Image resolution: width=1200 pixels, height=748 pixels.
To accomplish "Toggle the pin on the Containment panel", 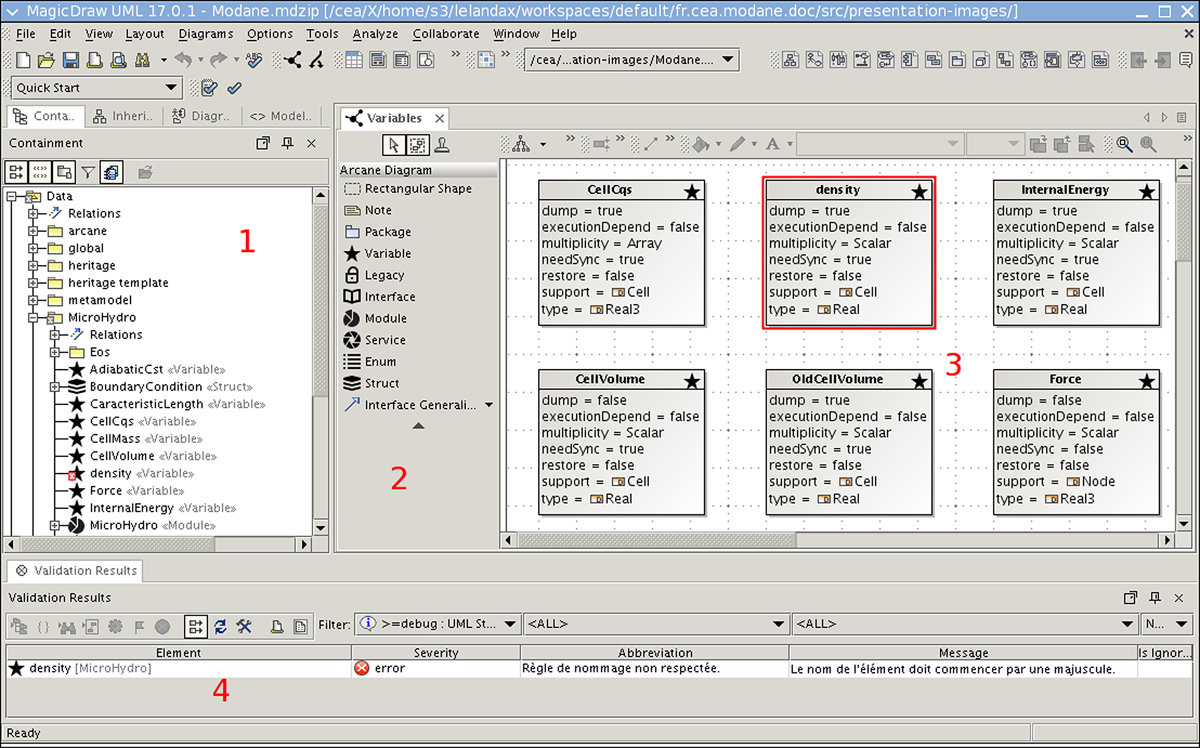I will (x=287, y=144).
